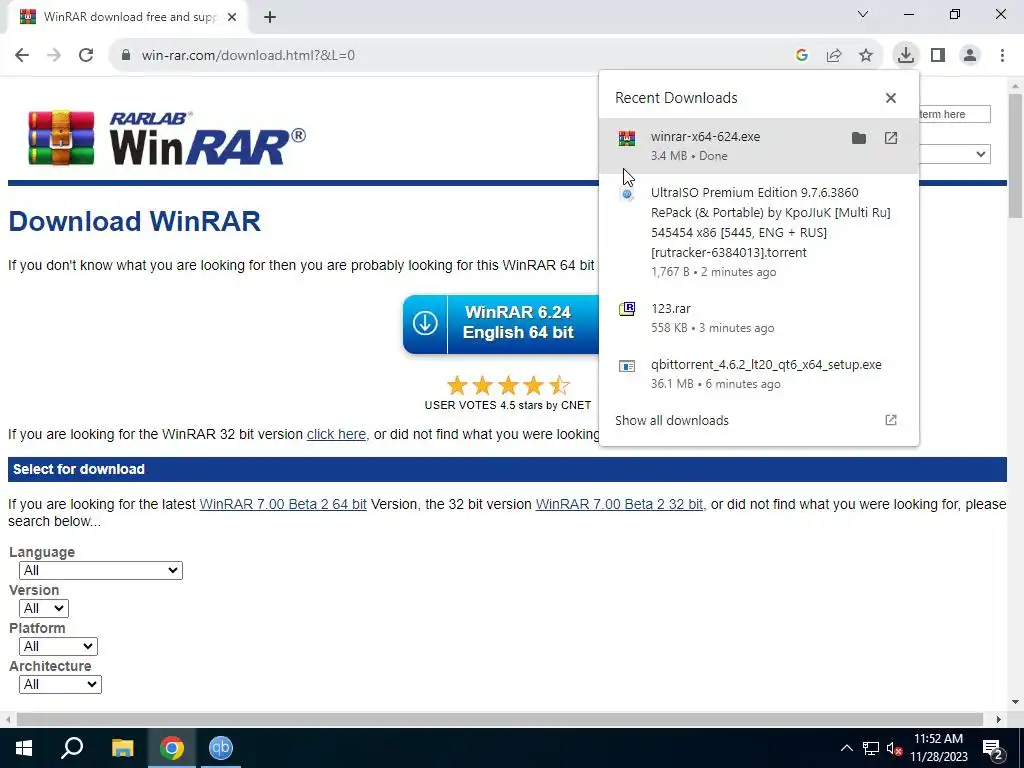Select the UltraISO Premium Edition torrent download
The image size is (1024, 768).
click(759, 231)
